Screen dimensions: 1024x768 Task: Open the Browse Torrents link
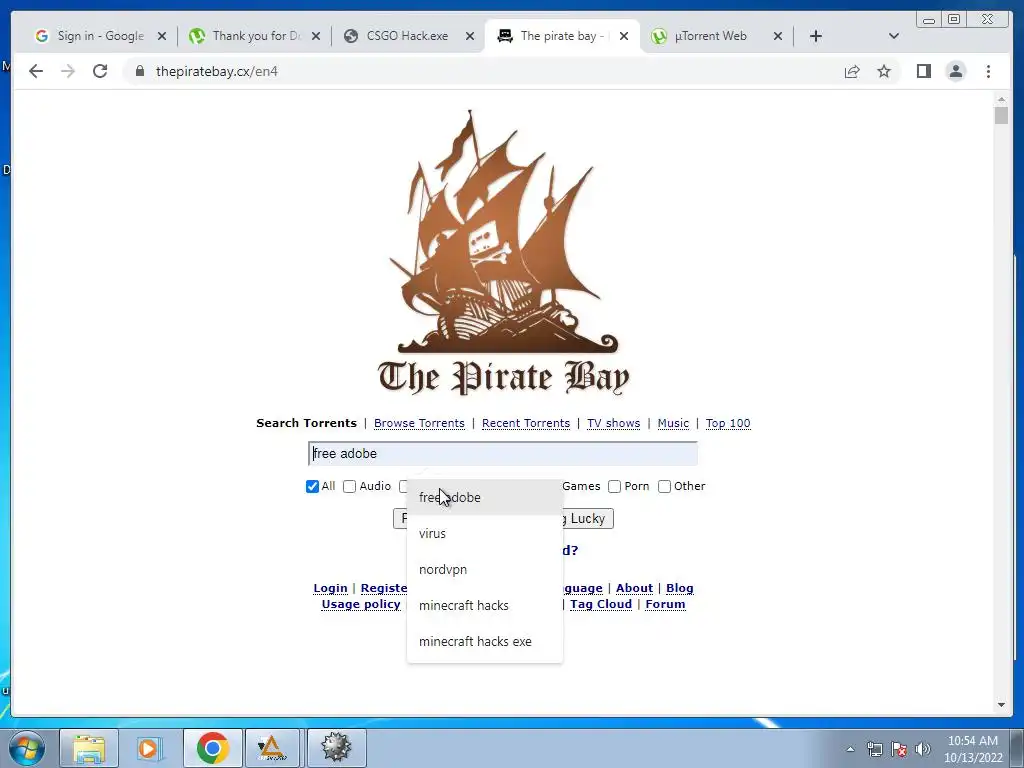click(419, 423)
